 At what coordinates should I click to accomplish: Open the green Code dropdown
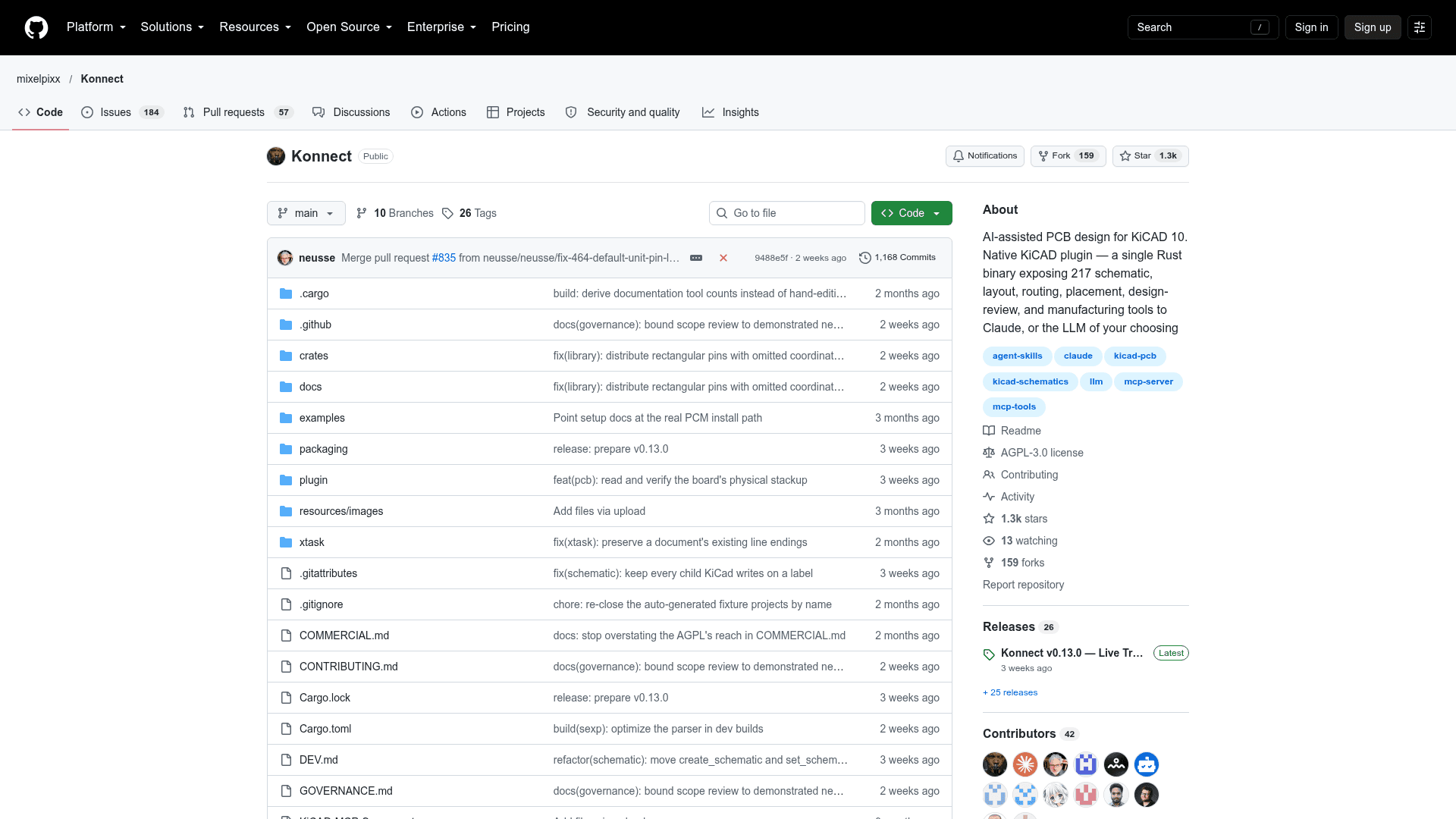coord(912,213)
